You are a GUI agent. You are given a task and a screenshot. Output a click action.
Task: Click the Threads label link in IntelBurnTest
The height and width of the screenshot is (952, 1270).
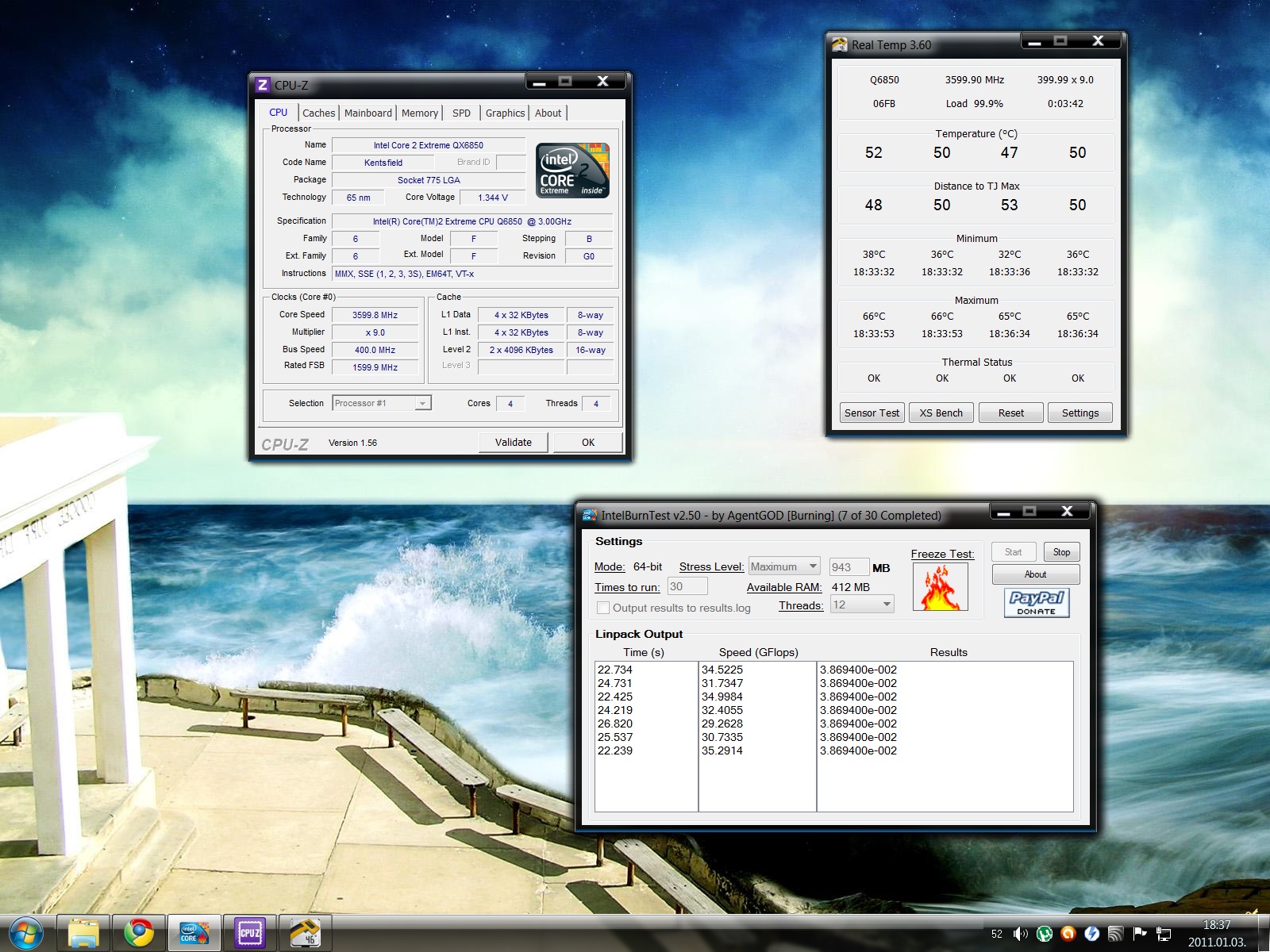coord(801,605)
